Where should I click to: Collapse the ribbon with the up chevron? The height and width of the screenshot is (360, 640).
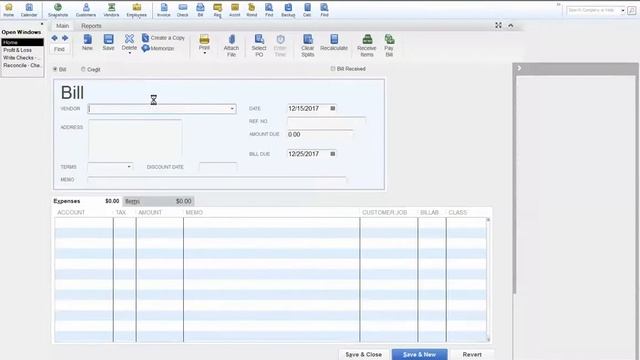pos(511,25)
